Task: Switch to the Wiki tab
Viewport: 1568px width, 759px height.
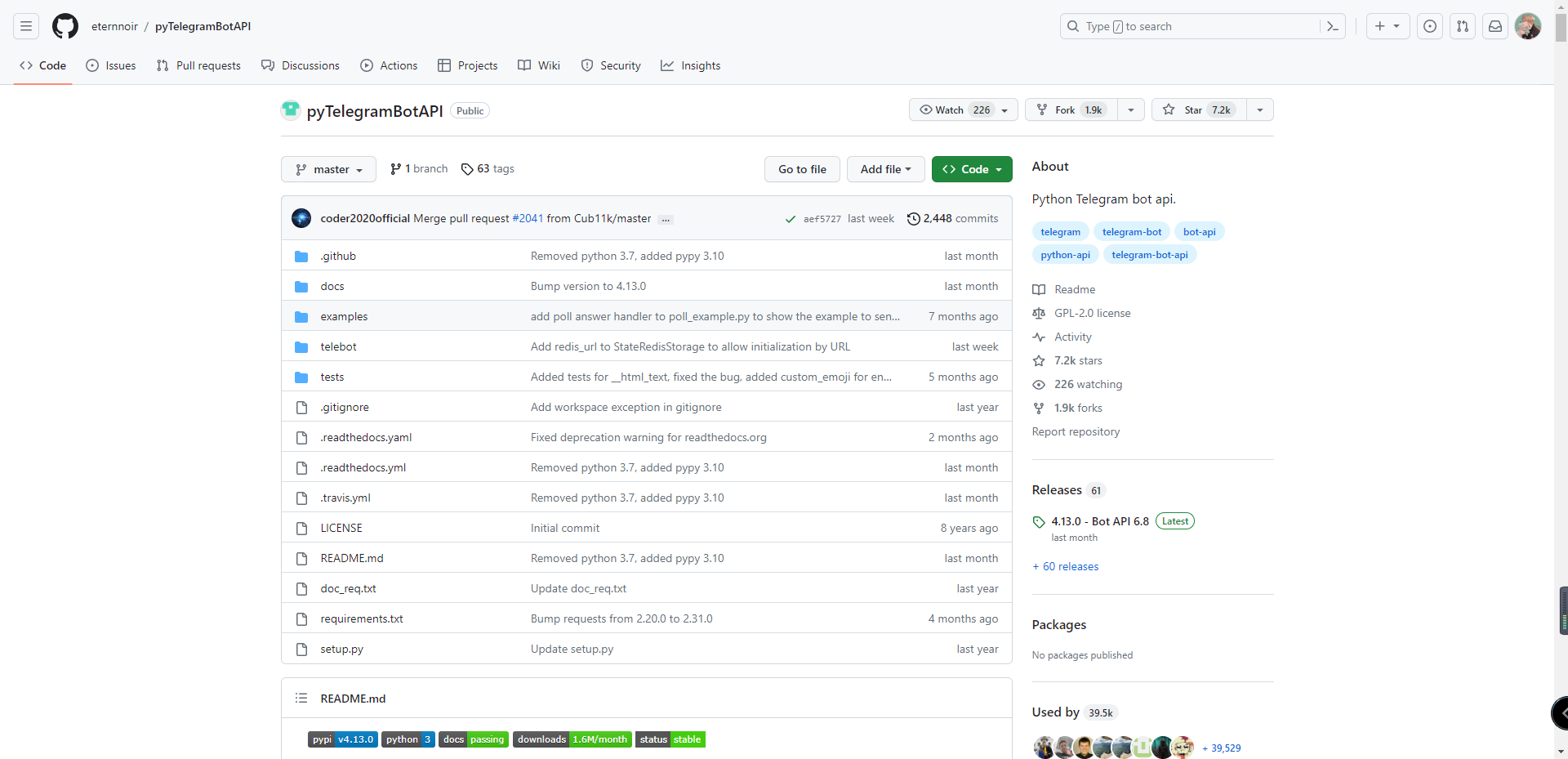Action: pyautogui.click(x=539, y=65)
